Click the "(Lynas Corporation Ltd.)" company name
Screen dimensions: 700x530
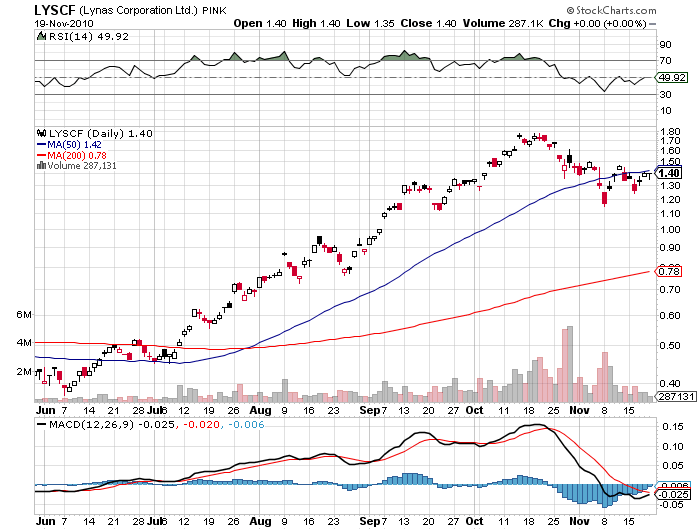click(x=138, y=10)
